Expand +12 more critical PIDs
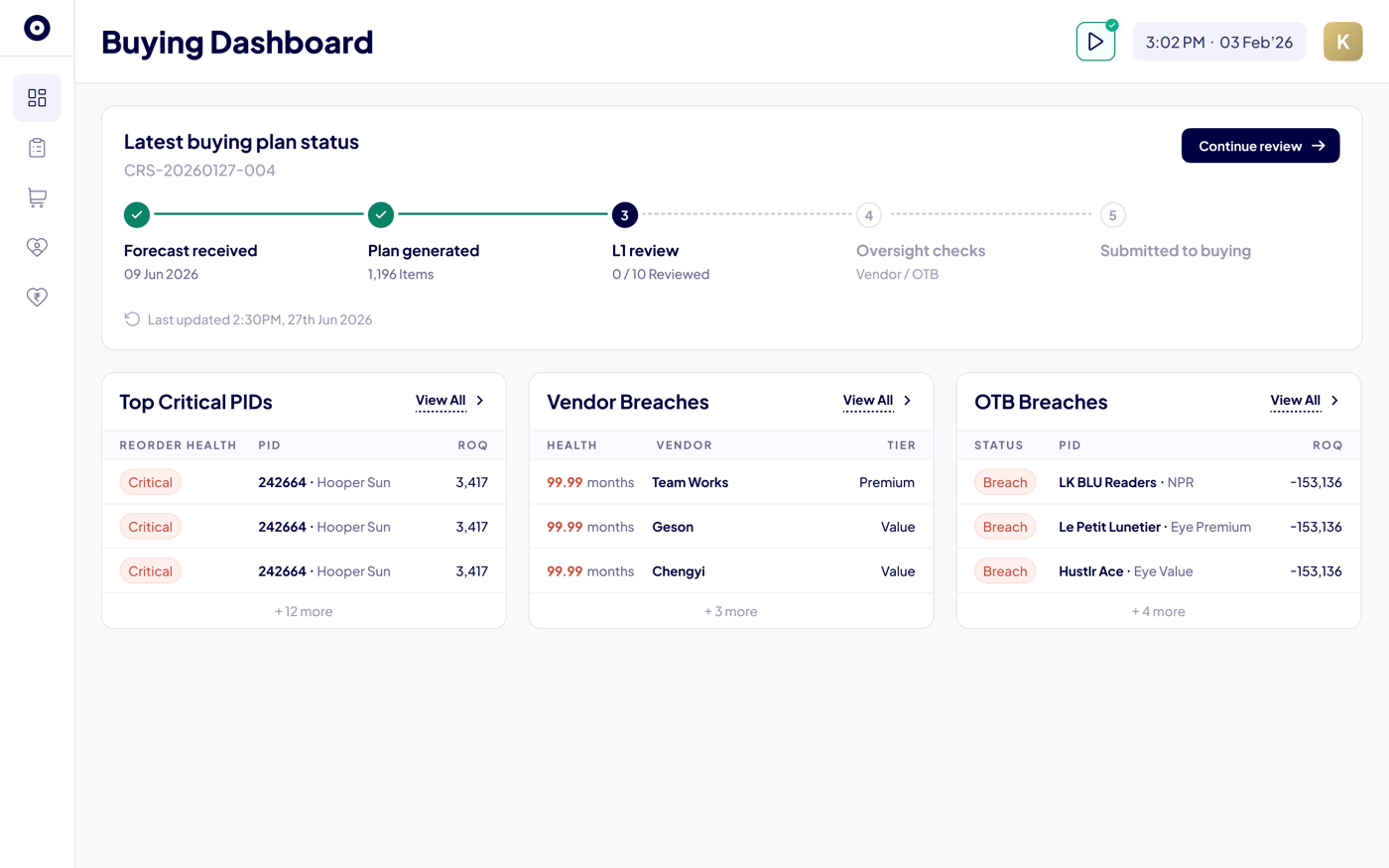1389x868 pixels. click(x=304, y=611)
